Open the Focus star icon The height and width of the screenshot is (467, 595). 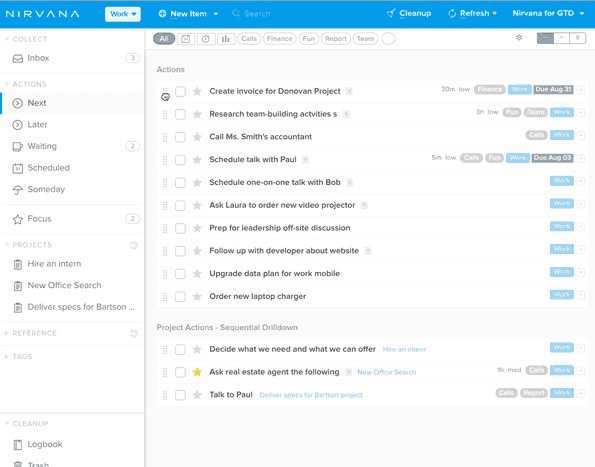(x=17, y=219)
